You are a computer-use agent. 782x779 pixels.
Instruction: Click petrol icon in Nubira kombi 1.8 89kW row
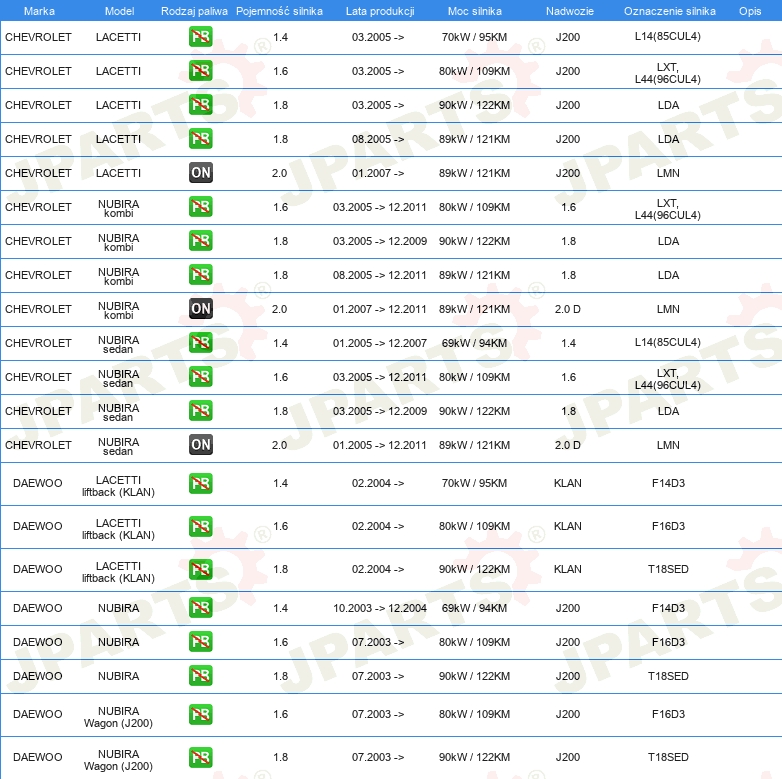200,274
